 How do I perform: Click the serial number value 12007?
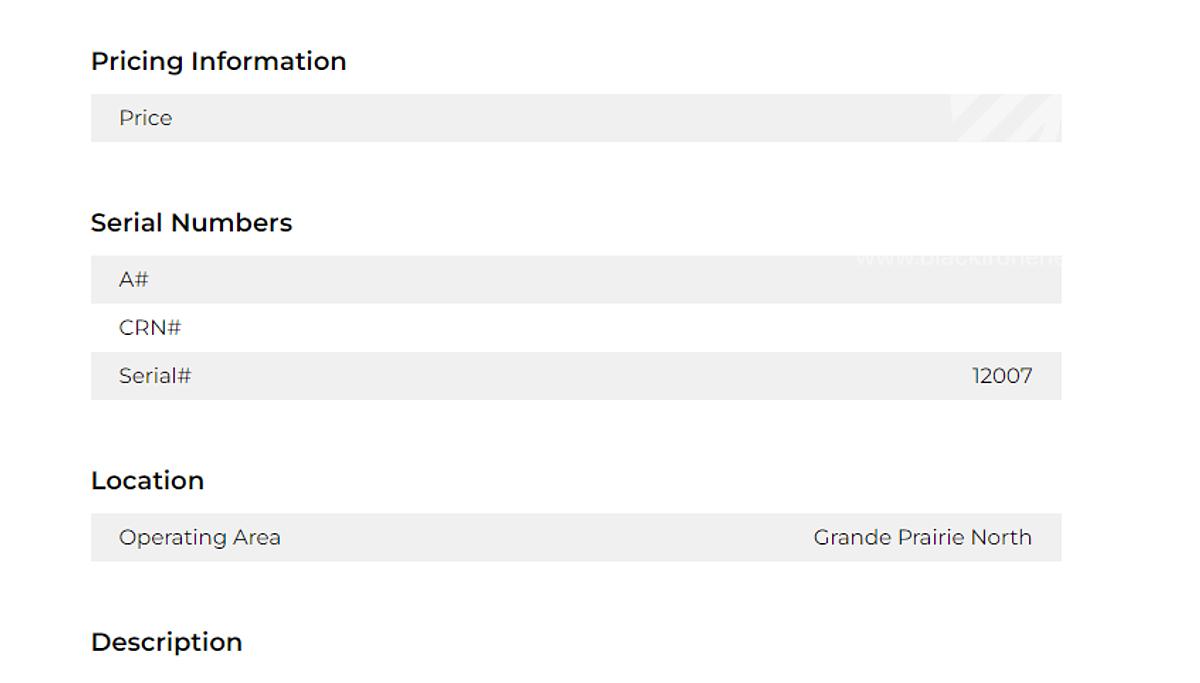coord(1002,376)
